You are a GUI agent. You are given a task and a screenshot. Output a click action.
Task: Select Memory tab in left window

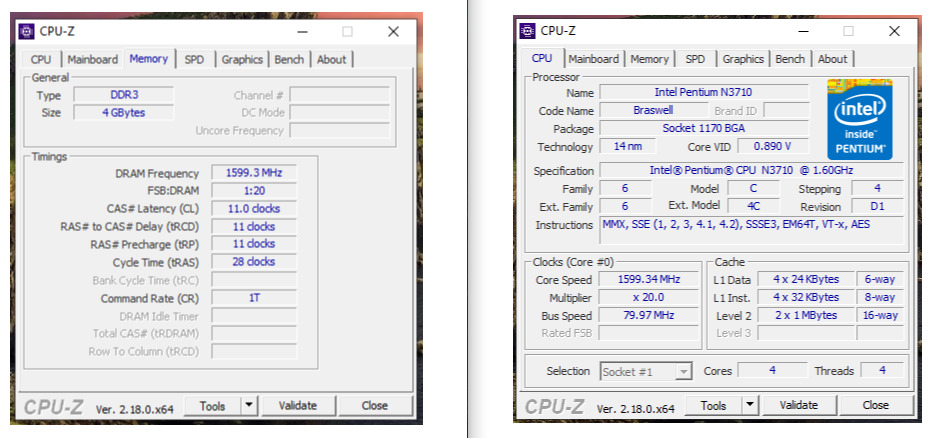tap(149, 59)
